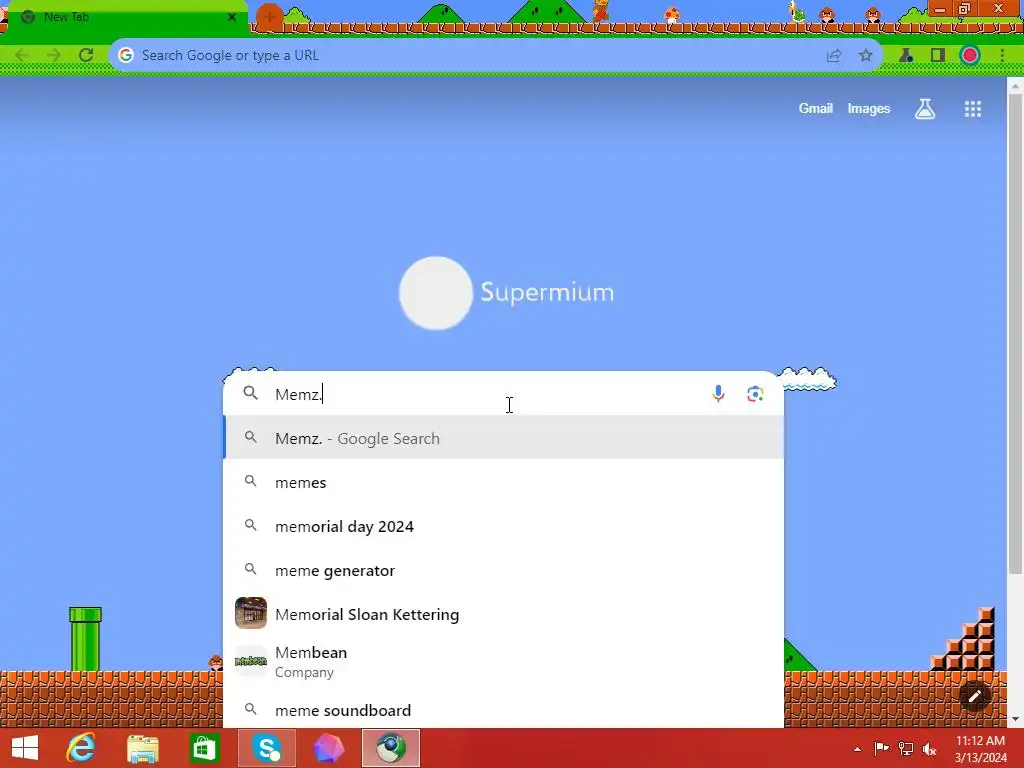This screenshot has height=768, width=1024.
Task: Click the muted volume tray icon
Action: (929, 748)
